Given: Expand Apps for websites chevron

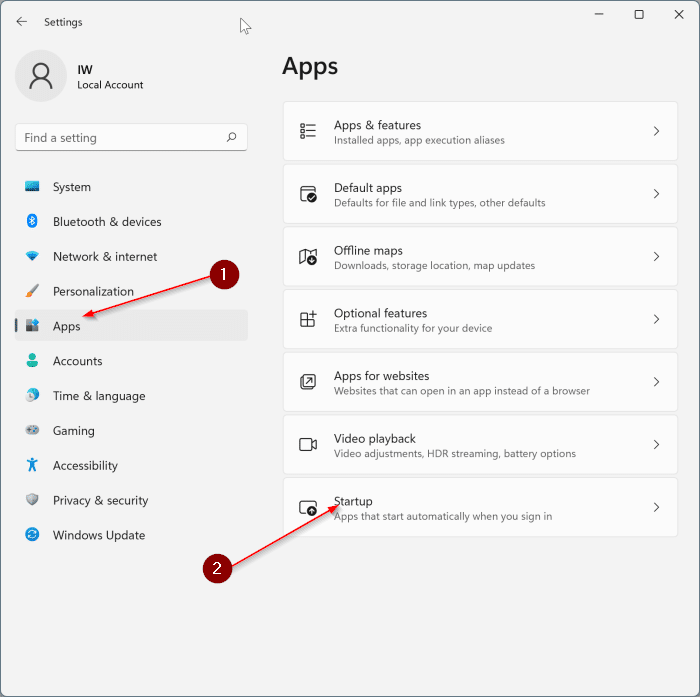Looking at the screenshot, I should pos(656,382).
